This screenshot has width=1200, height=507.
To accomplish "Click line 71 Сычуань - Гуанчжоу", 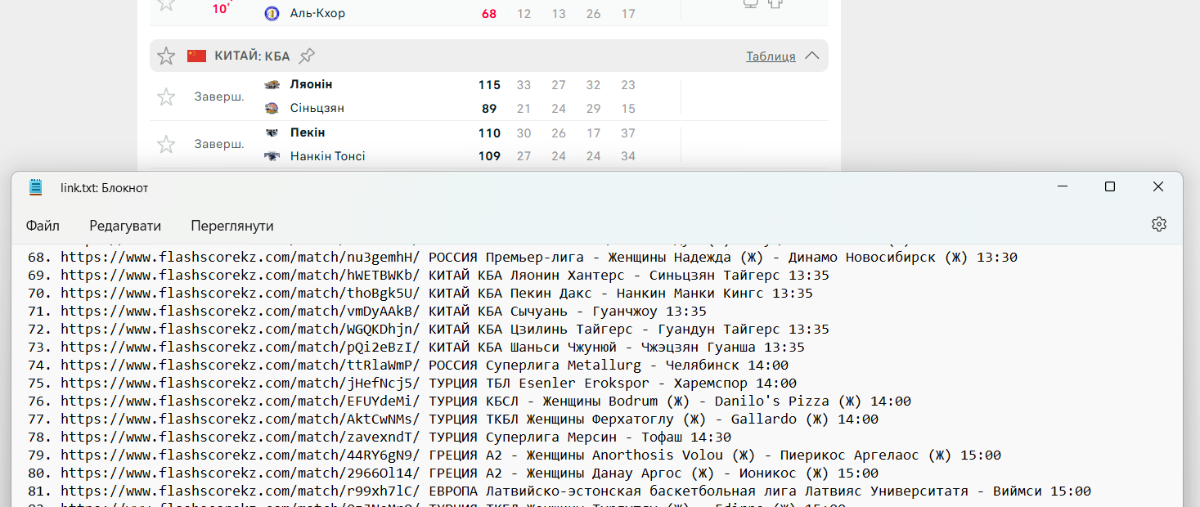I will point(367,311).
